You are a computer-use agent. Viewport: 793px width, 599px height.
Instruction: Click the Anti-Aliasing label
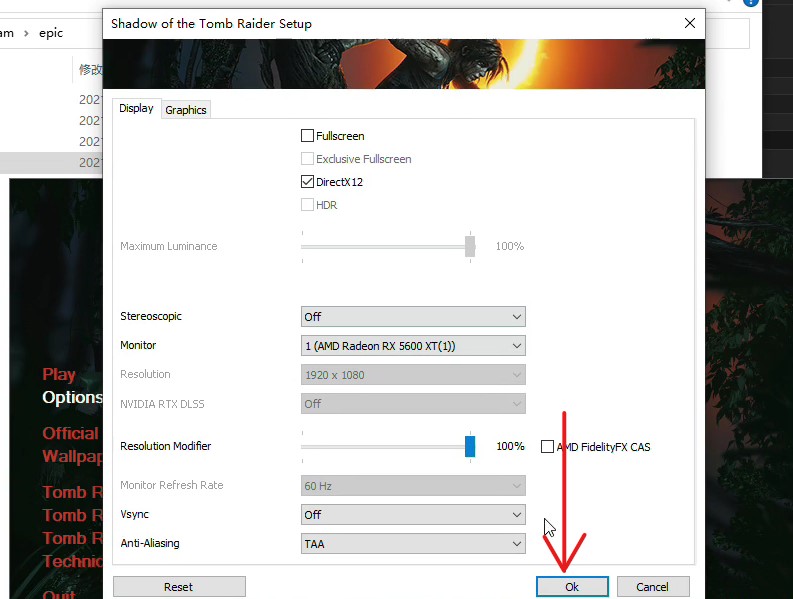pyautogui.click(x=150, y=543)
